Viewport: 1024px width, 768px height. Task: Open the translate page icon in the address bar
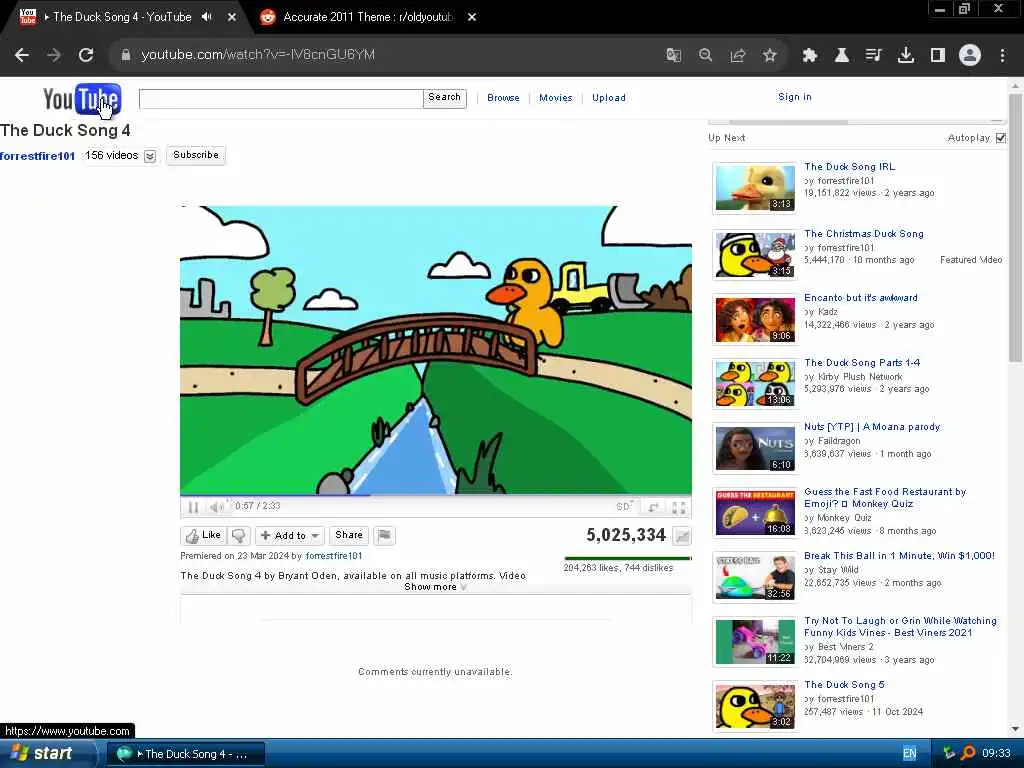tap(673, 55)
